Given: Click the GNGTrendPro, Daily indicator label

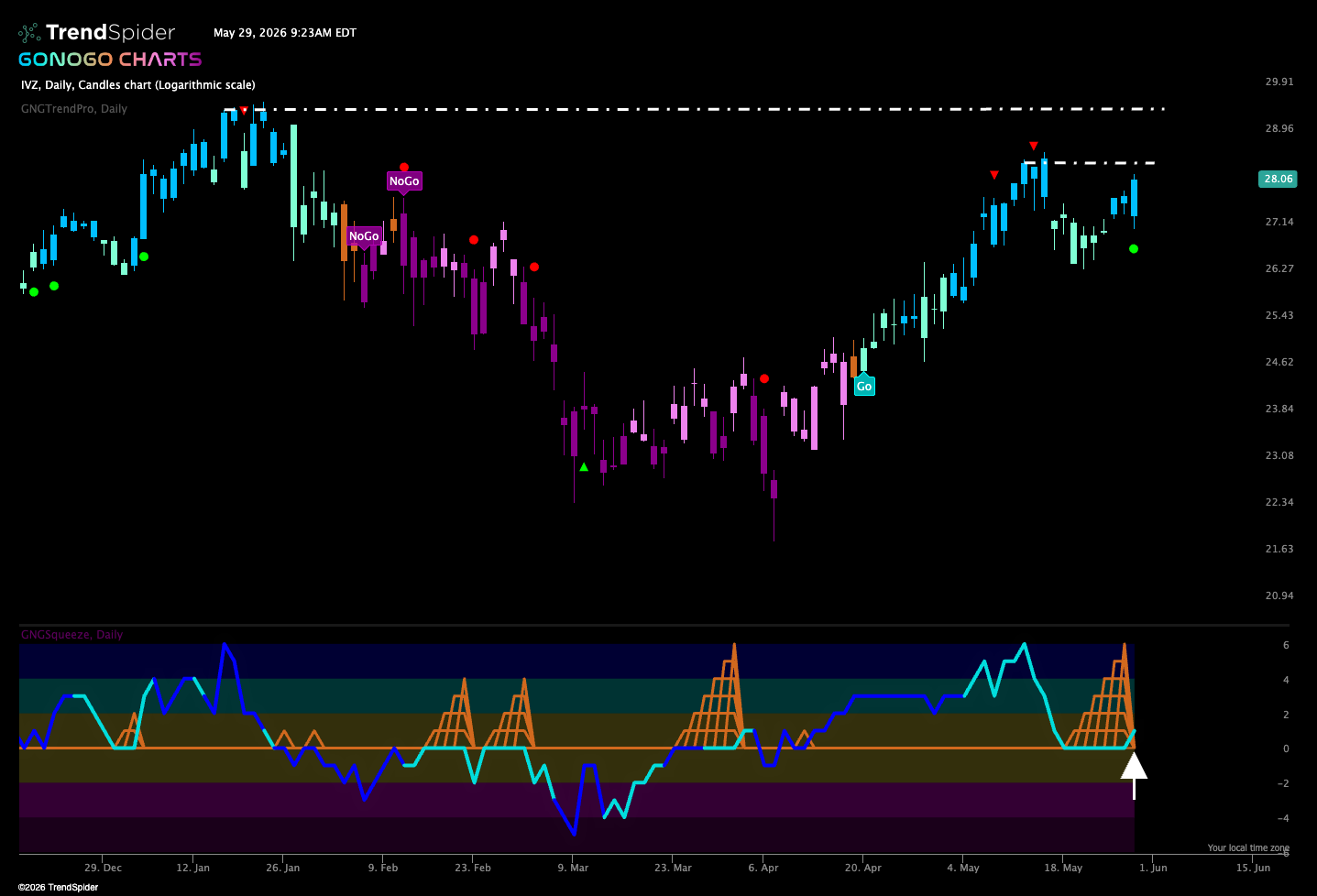Looking at the screenshot, I should [x=74, y=109].
